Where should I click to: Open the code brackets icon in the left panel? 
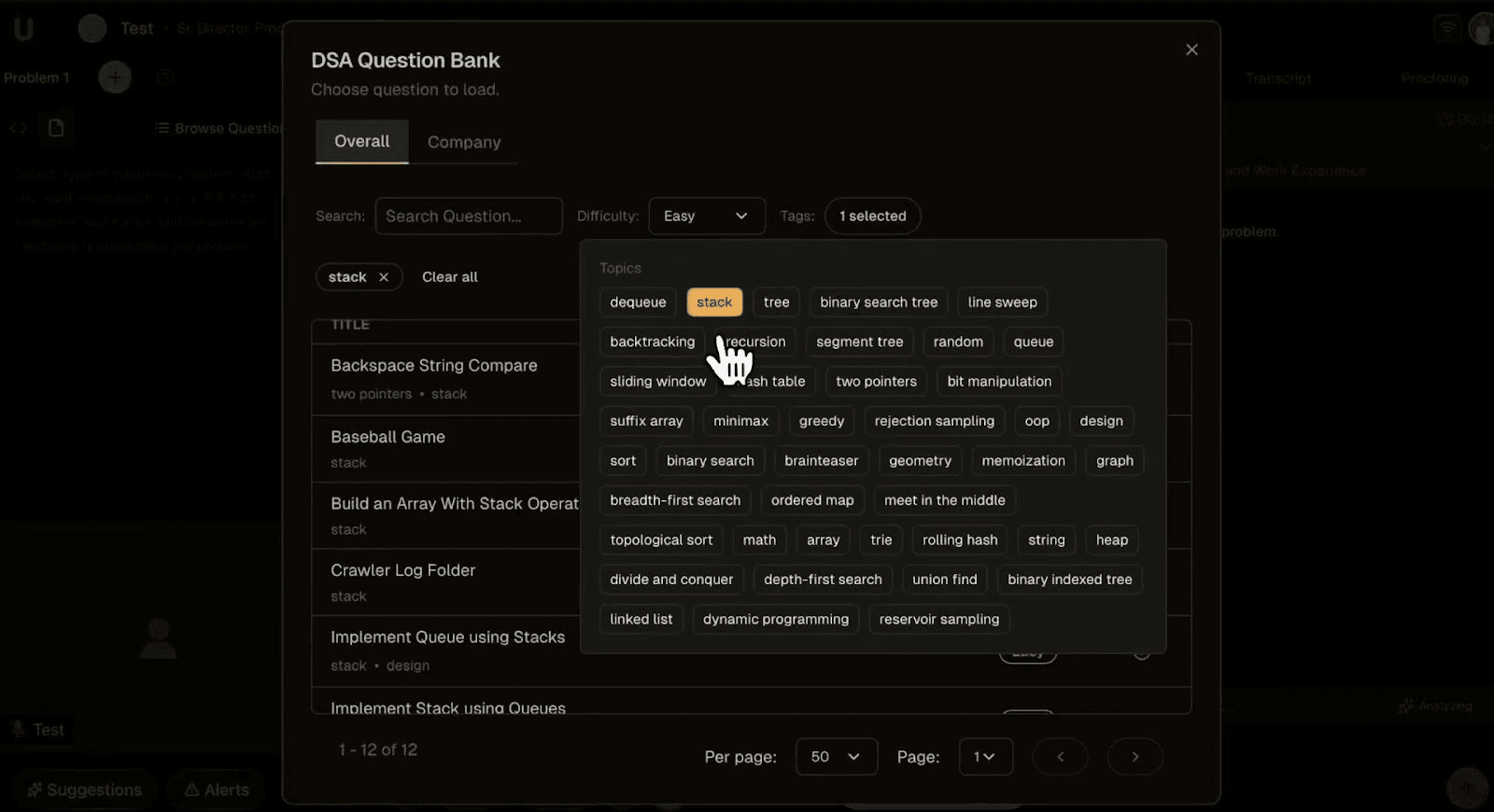(18, 128)
